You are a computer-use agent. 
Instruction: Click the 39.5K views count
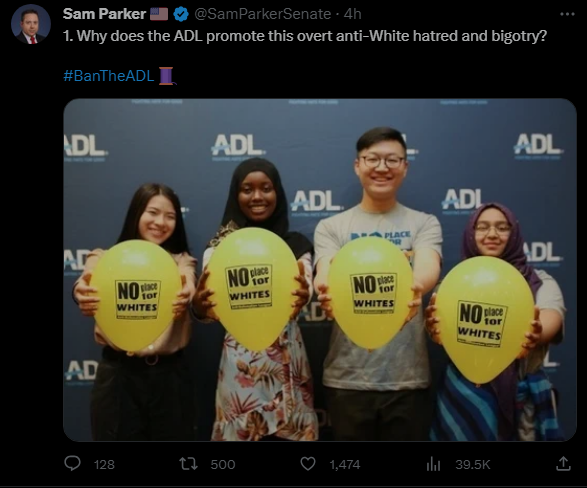473,464
